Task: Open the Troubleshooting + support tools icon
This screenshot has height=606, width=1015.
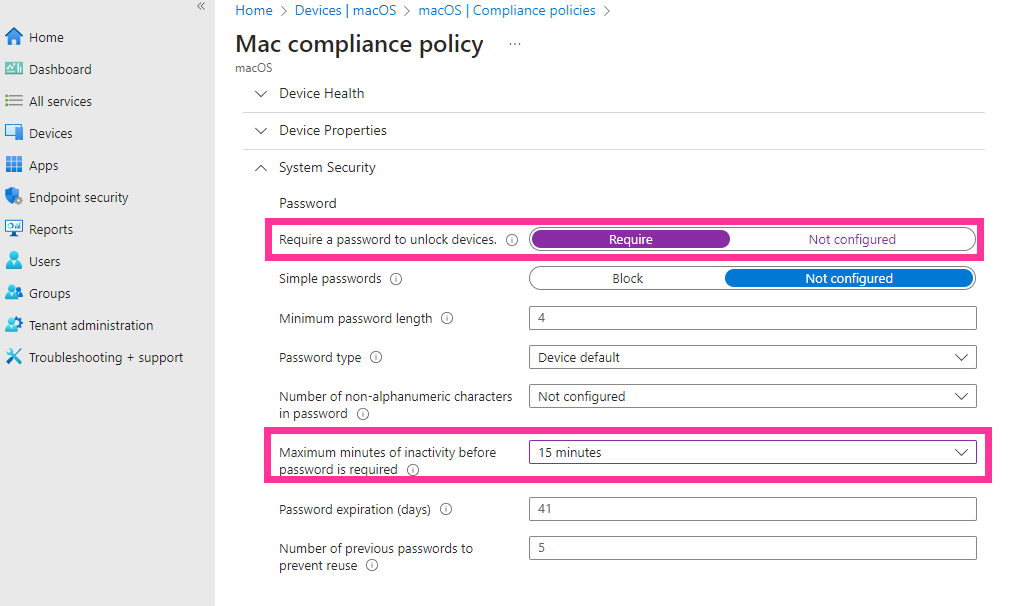Action: click(14, 357)
